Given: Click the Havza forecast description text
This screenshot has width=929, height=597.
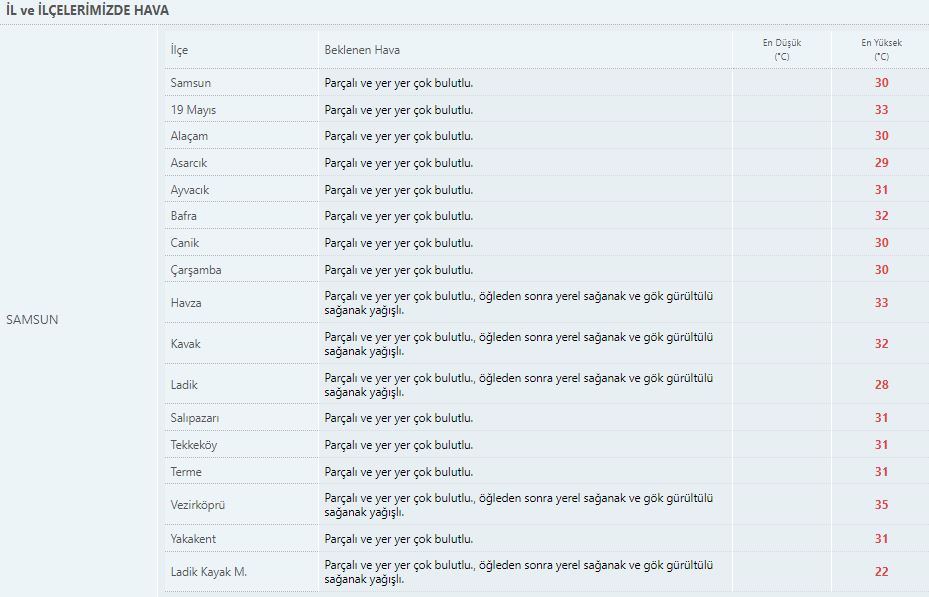Looking at the screenshot, I should click(518, 303).
